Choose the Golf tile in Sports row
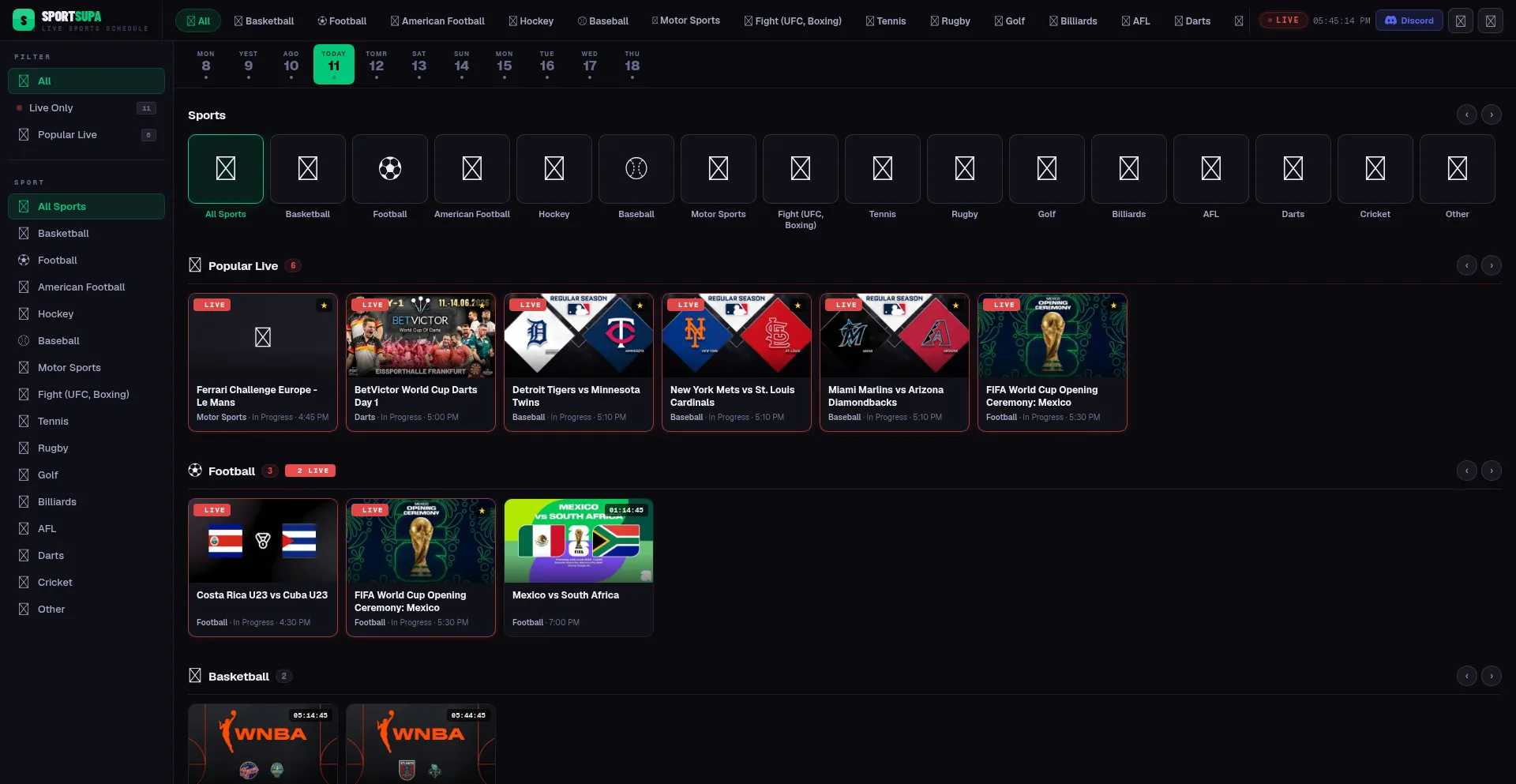 (1047, 169)
